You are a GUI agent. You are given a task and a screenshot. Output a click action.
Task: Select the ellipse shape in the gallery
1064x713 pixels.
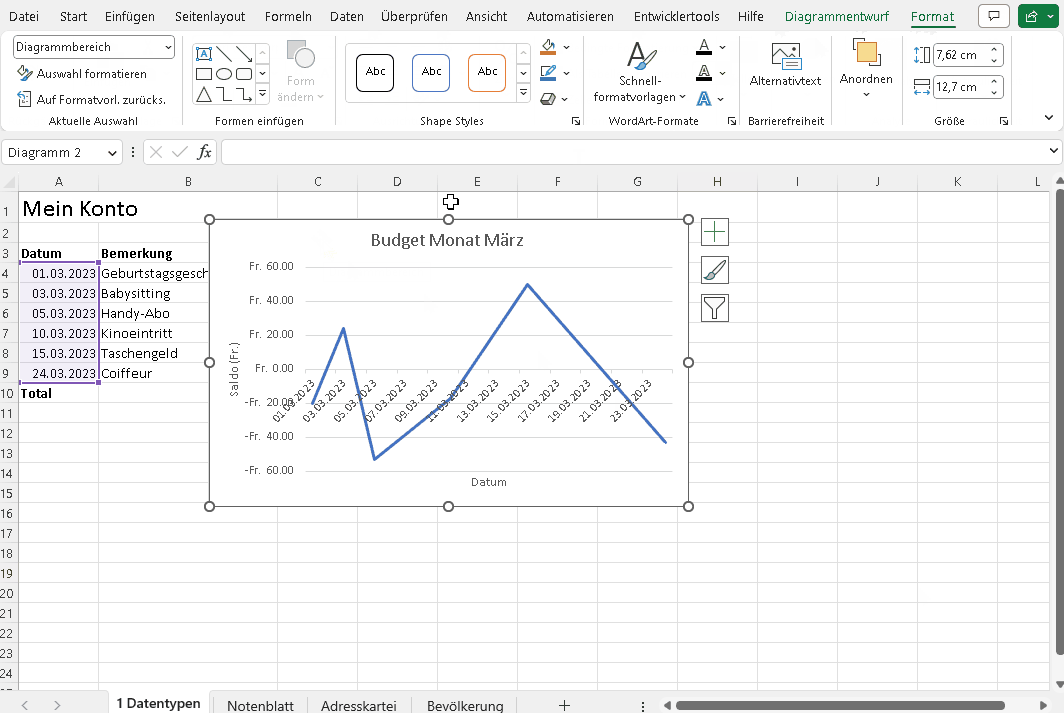[224, 74]
